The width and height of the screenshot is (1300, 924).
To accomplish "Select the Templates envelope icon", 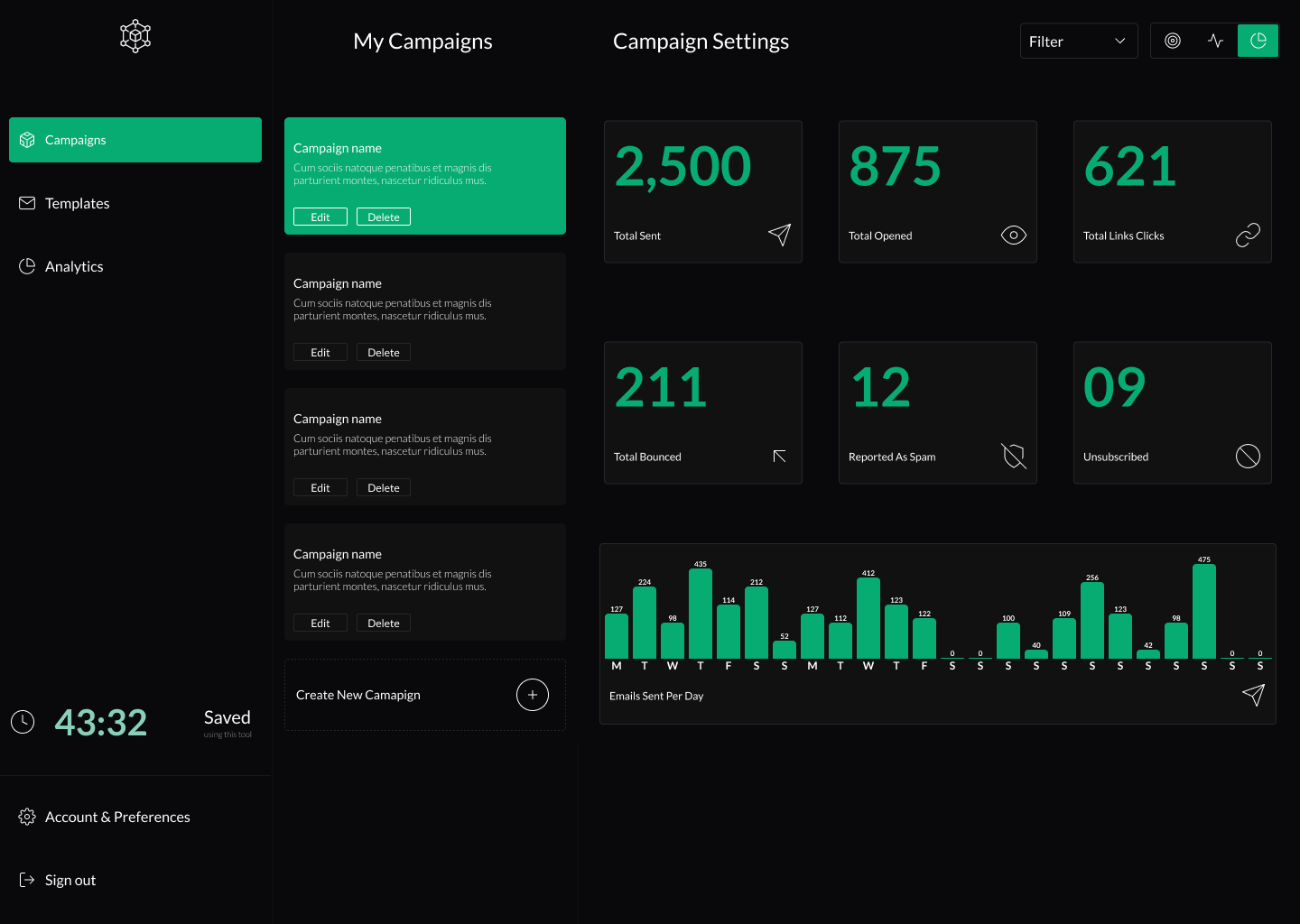I will (x=26, y=203).
